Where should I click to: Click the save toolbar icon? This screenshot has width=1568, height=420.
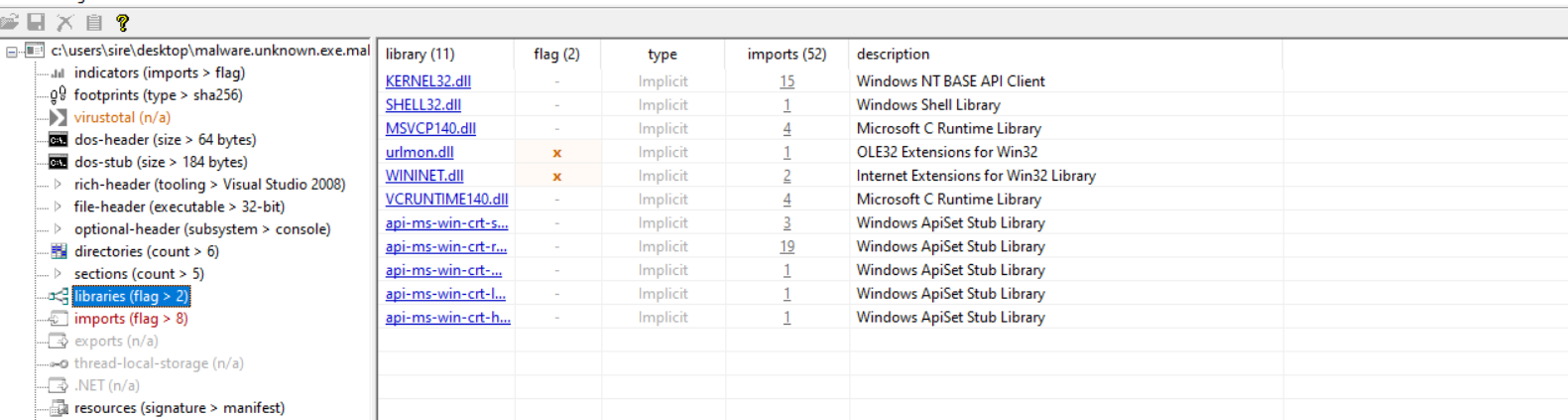tap(37, 22)
